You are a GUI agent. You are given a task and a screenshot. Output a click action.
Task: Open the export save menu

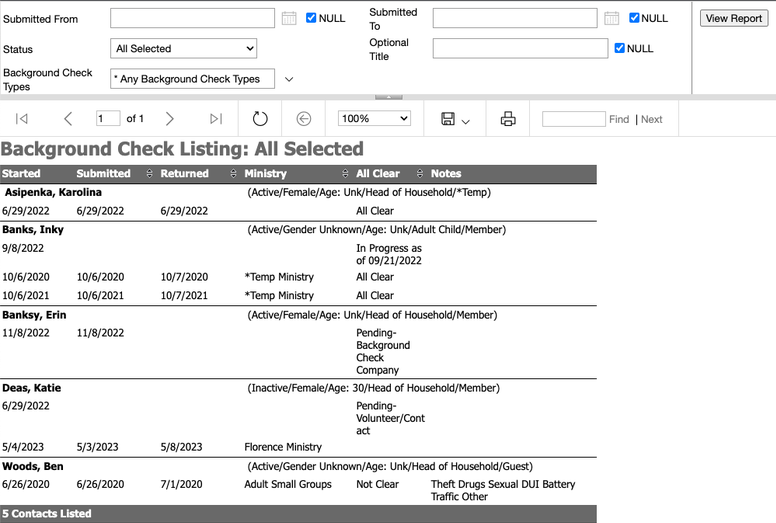coord(455,119)
